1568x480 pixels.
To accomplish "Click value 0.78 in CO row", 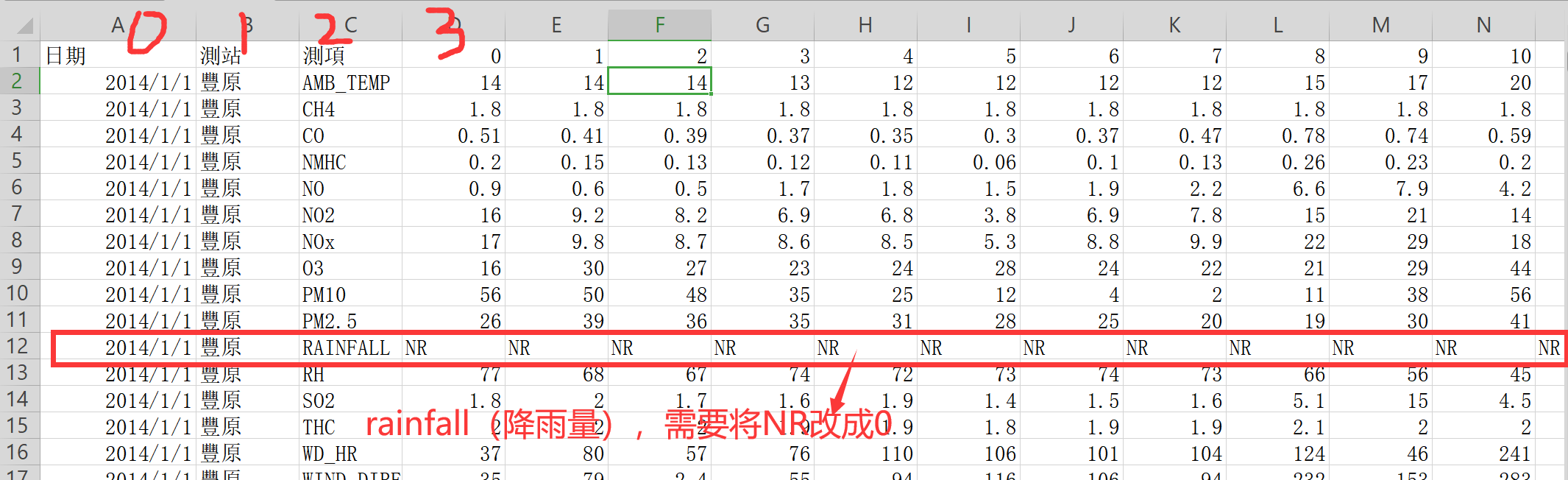I will tap(1277, 135).
